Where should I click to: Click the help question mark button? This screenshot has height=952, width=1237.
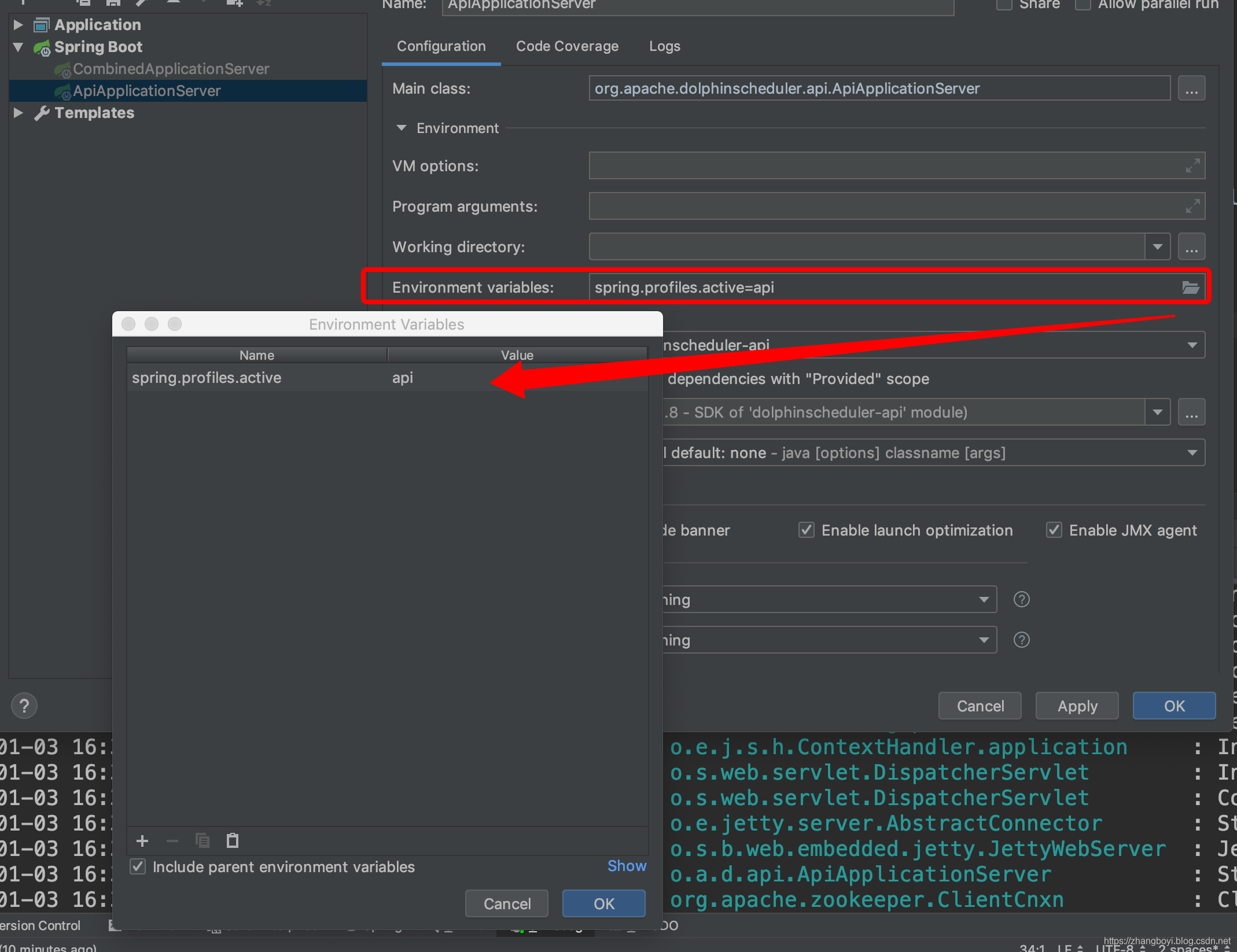(24, 706)
